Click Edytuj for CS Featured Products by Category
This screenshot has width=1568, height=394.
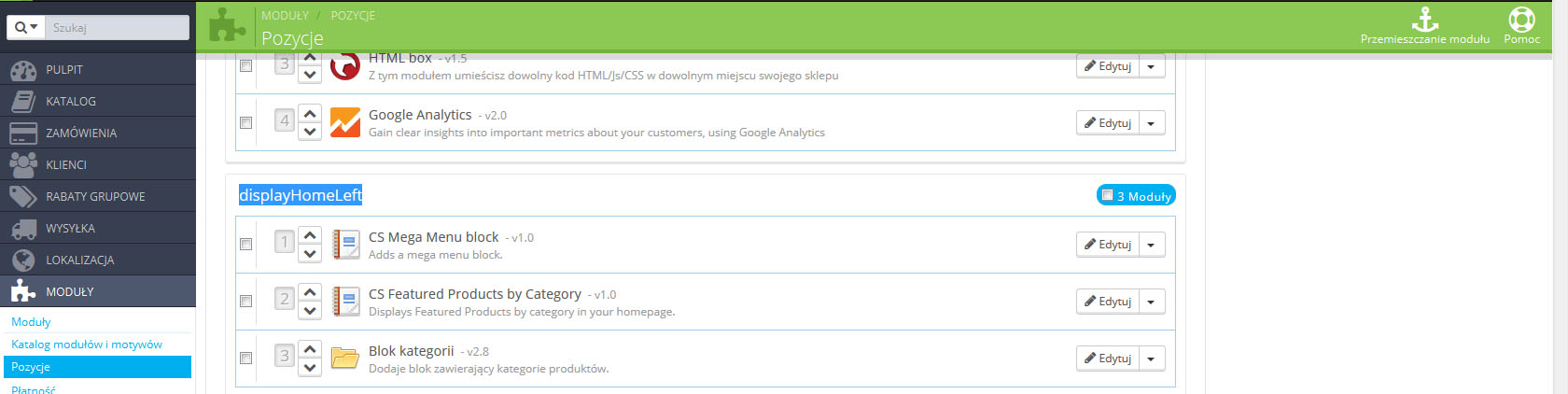coord(1108,302)
